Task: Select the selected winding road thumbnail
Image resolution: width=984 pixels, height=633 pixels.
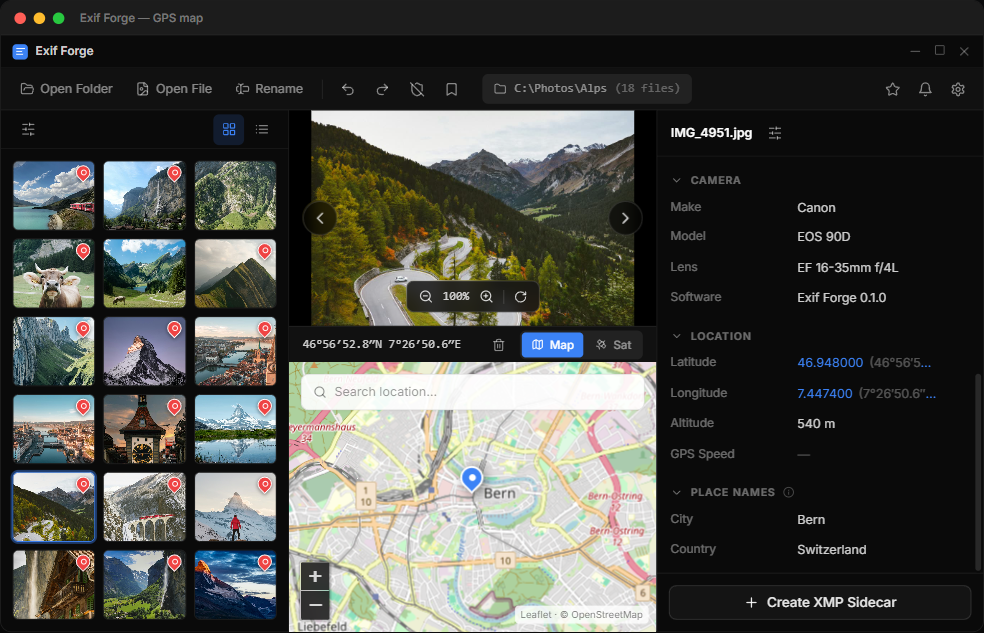Action: pos(53,506)
